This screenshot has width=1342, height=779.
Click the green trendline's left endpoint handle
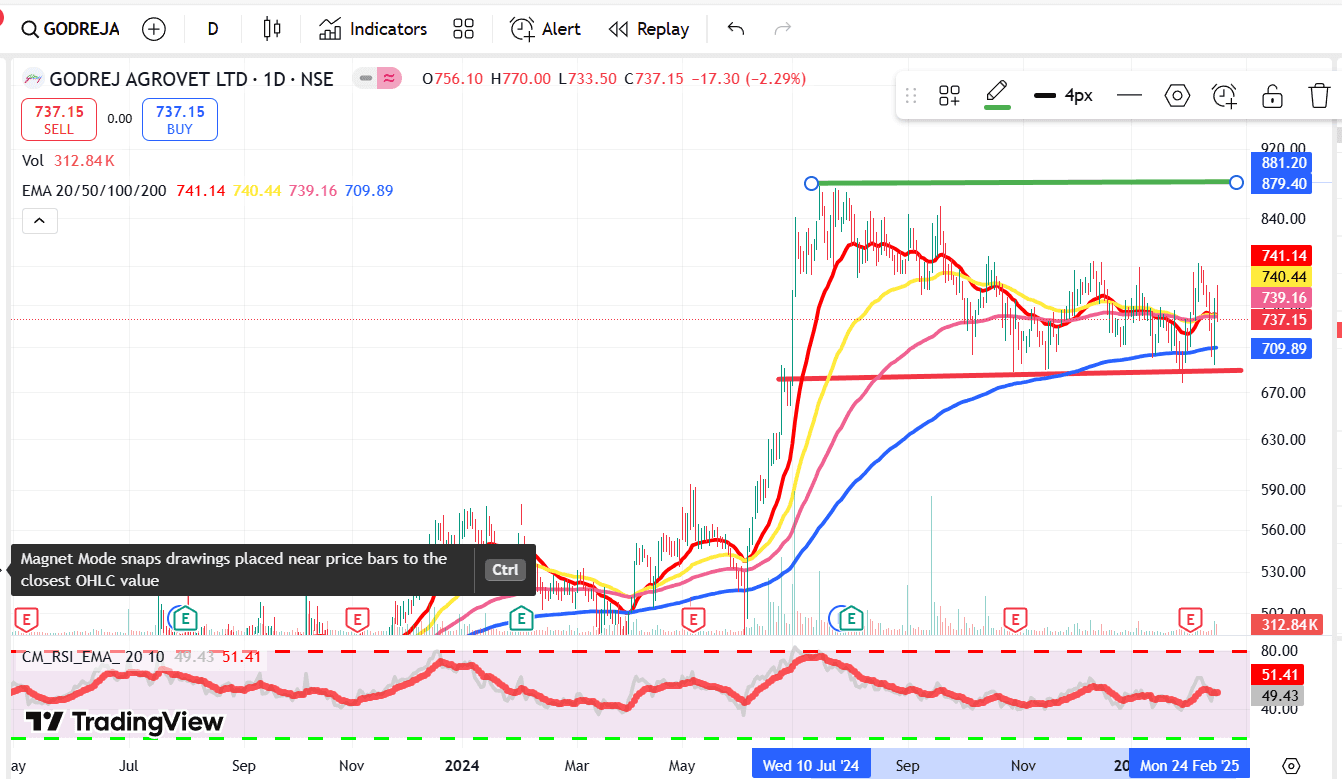coord(812,184)
